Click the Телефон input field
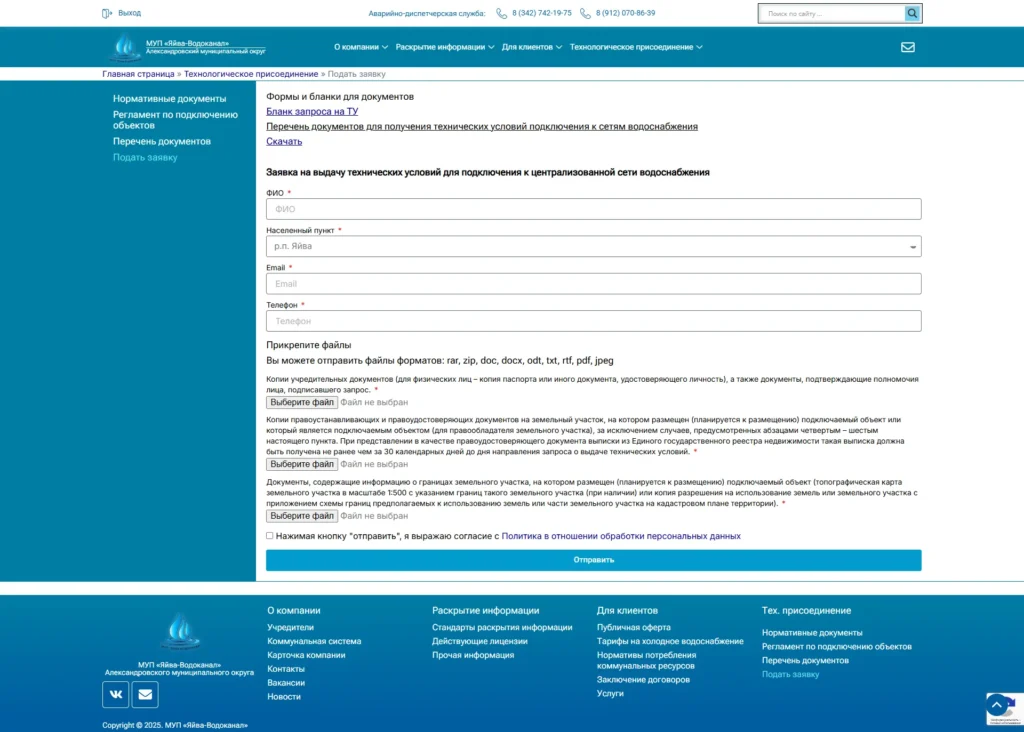 [594, 321]
